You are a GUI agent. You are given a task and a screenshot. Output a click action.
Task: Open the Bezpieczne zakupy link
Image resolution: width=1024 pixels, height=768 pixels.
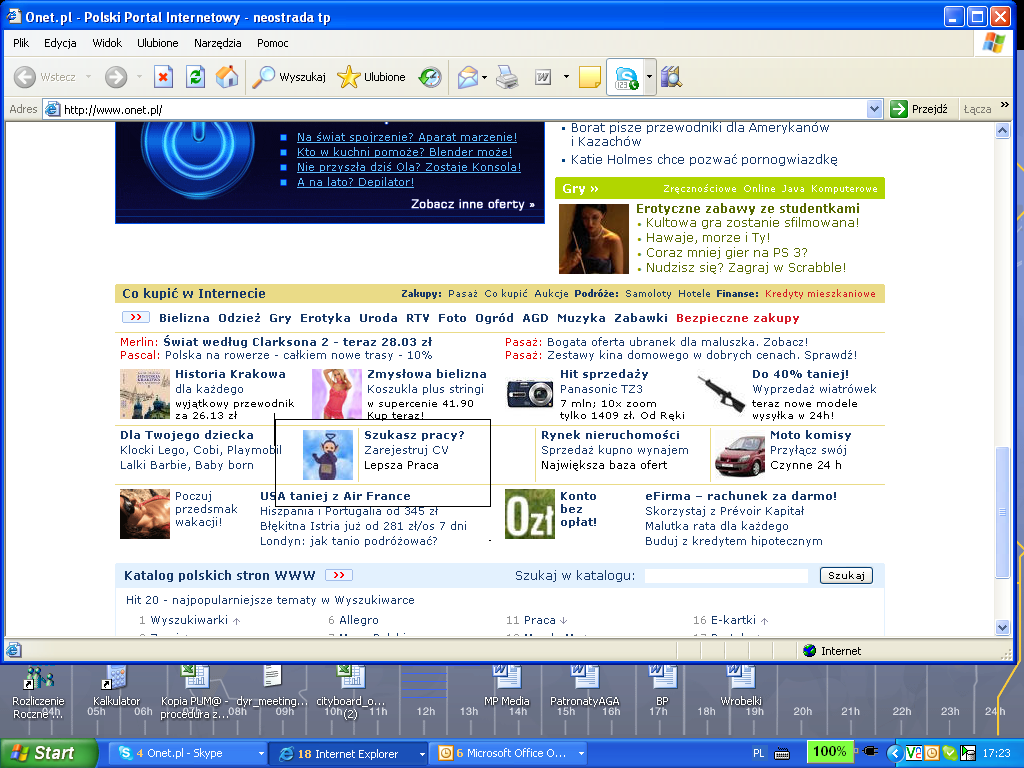(737, 318)
